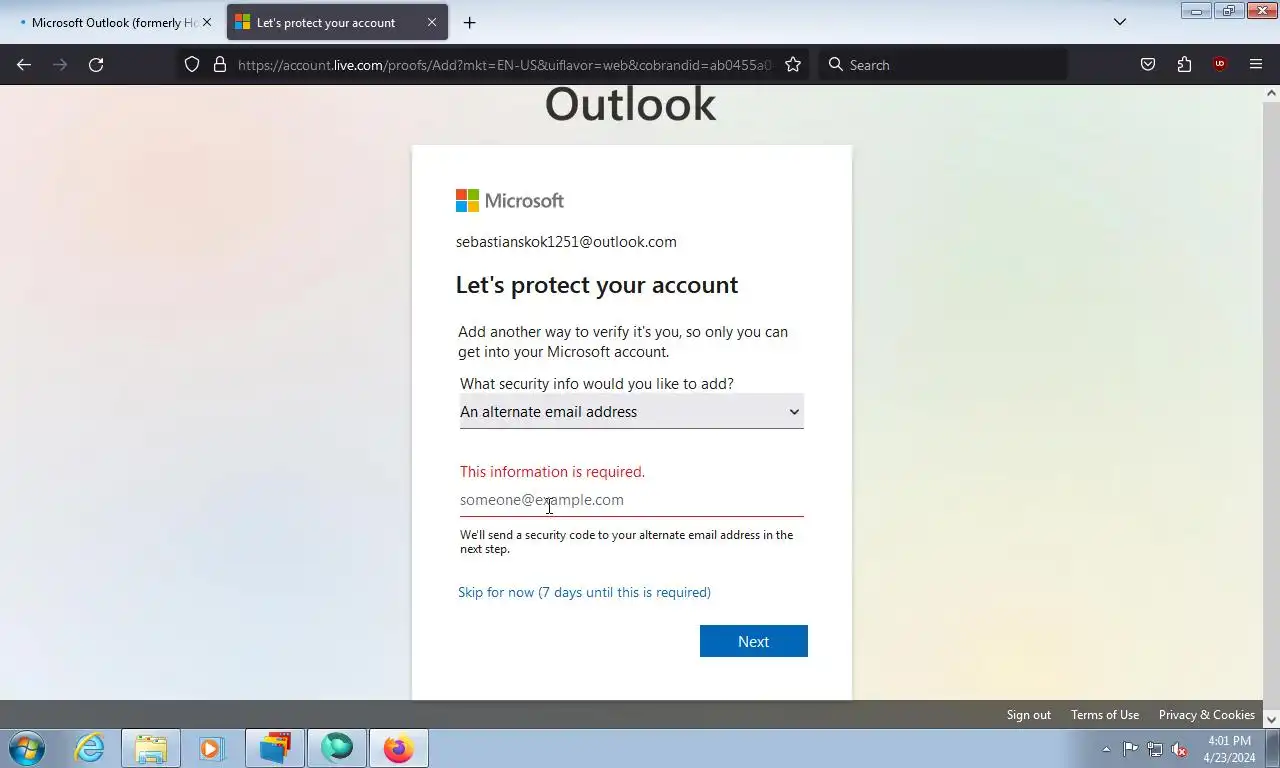Open the Firefox extensions puzzle icon
The height and width of the screenshot is (768, 1280).
coord(1184,64)
